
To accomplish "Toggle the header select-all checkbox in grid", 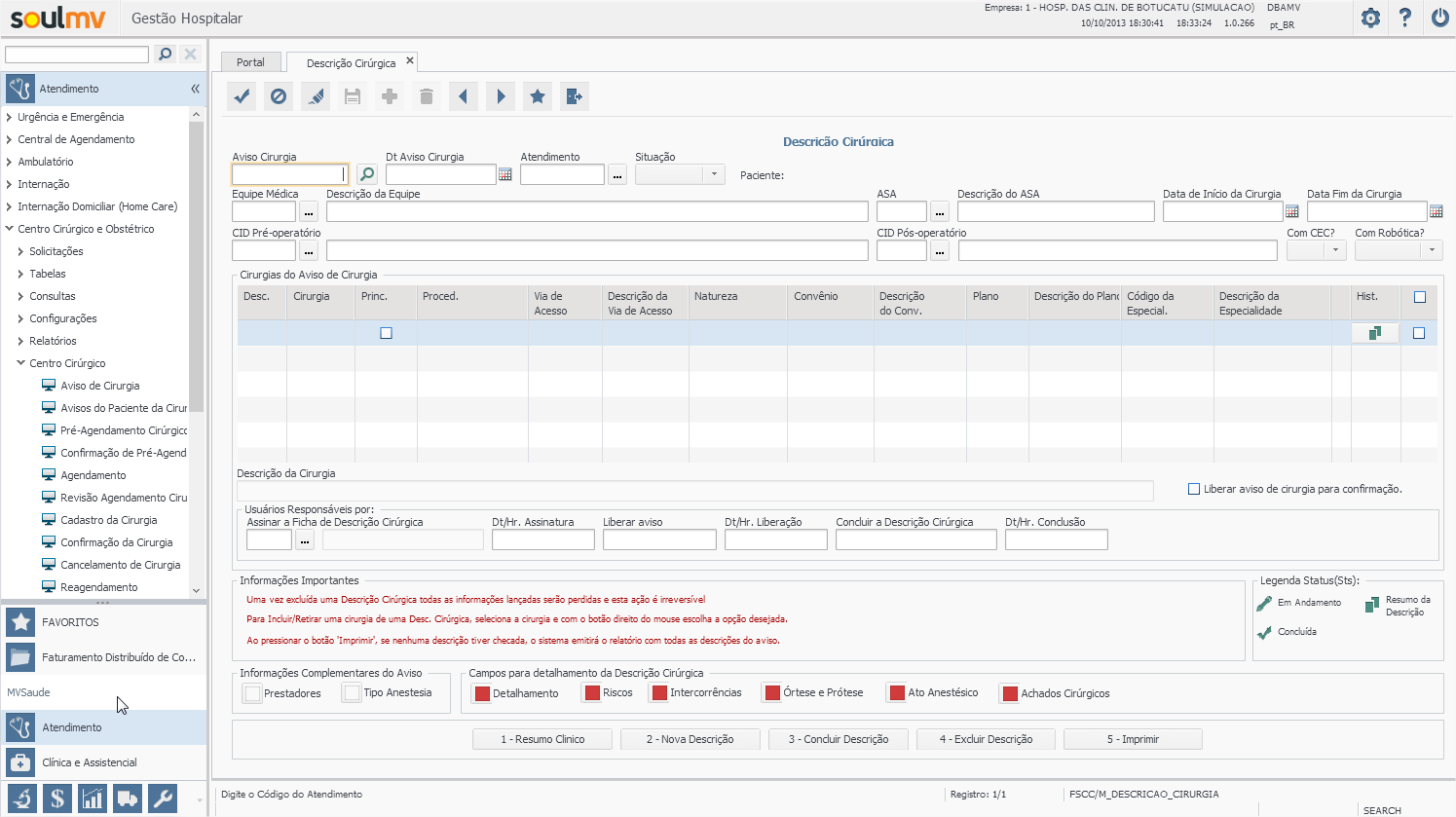I will [1419, 297].
